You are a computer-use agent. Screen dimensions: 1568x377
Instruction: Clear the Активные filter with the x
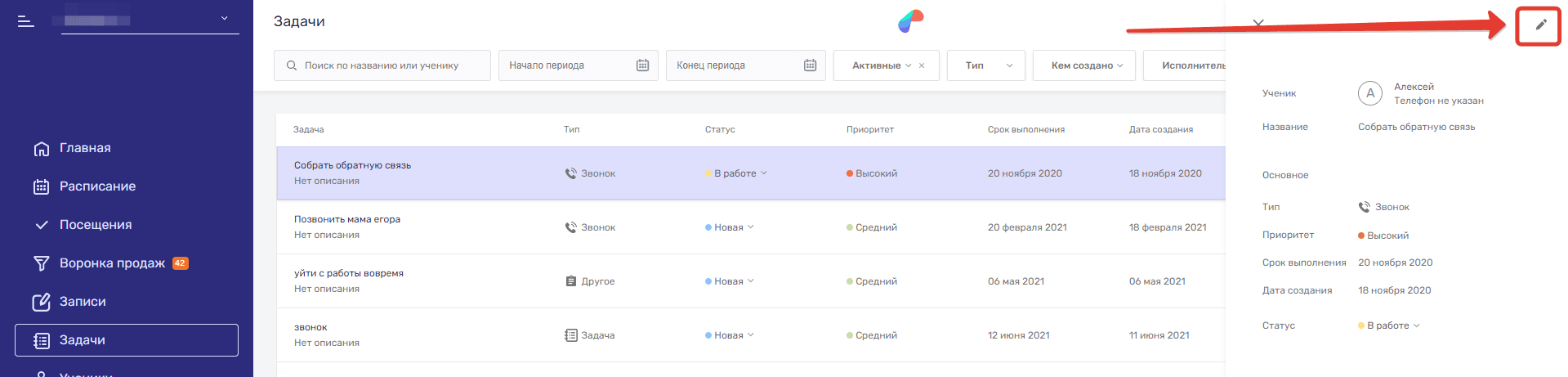tap(922, 65)
